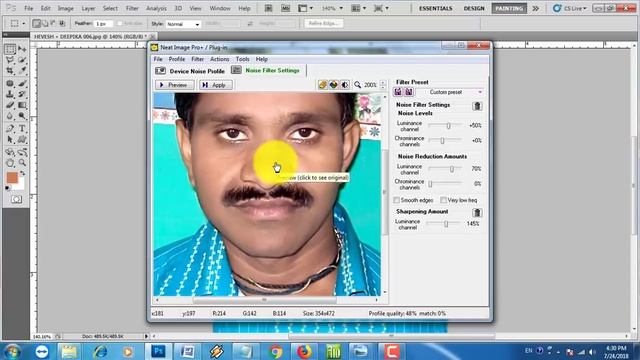Viewport: 640px width, 360px height.
Task: Switch to ESSENTIALS workspace
Action: point(436,8)
